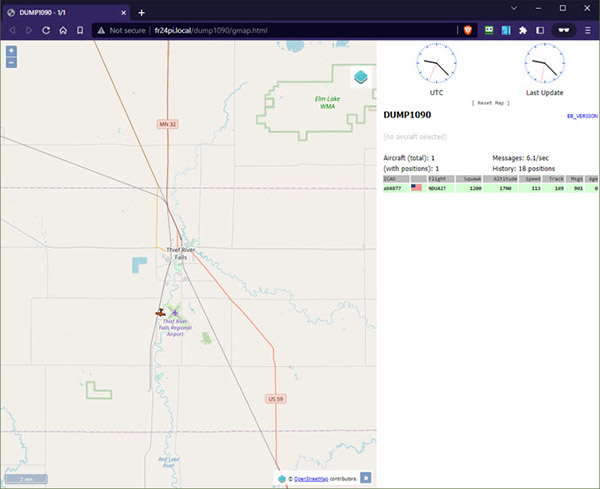Click the Brave Shields icon
600x489 pixels.
pos(468,30)
